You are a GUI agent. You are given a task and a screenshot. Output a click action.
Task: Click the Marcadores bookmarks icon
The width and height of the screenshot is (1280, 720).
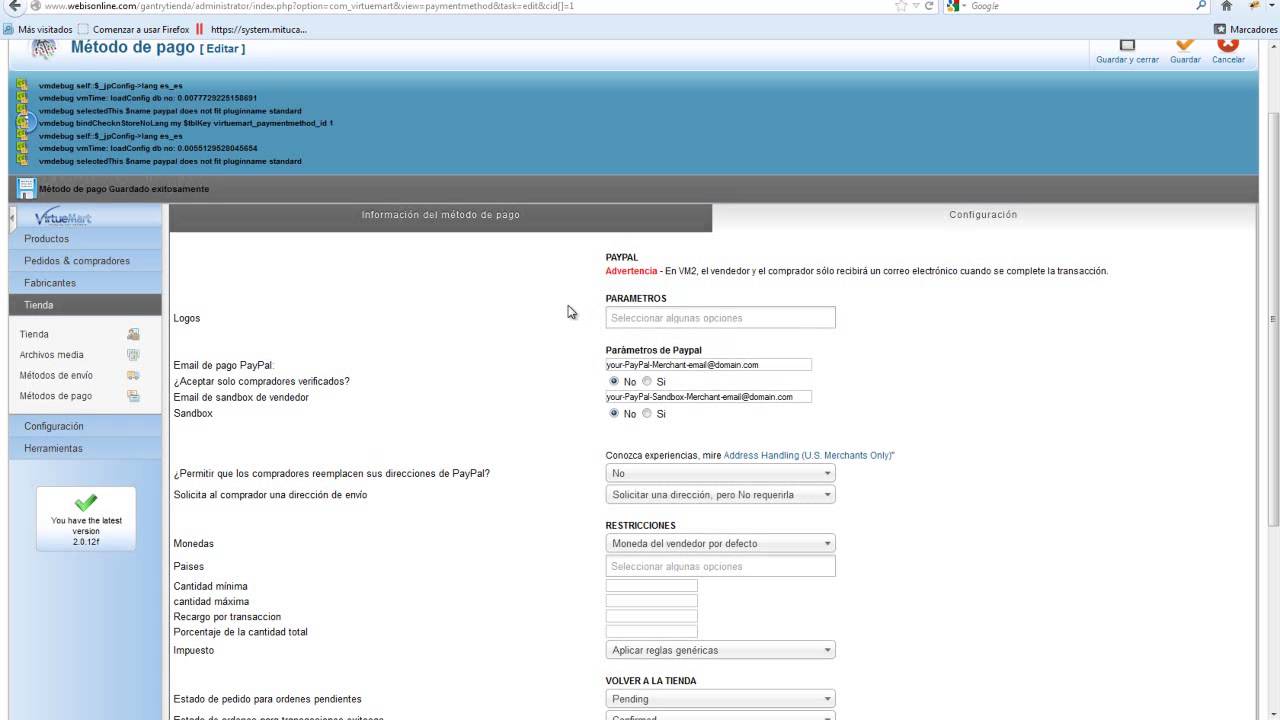pyautogui.click(x=1220, y=29)
